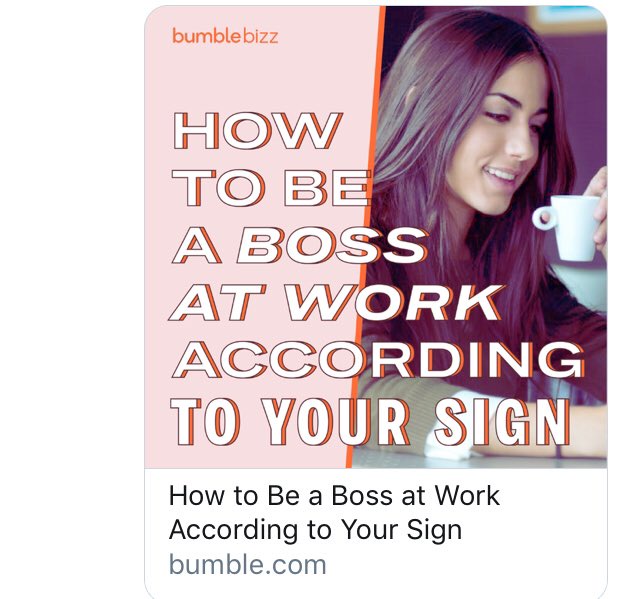Screen dimensions: 640x599
Task: Click the outlined 'HOW' headline word
Action: (x=256, y=131)
